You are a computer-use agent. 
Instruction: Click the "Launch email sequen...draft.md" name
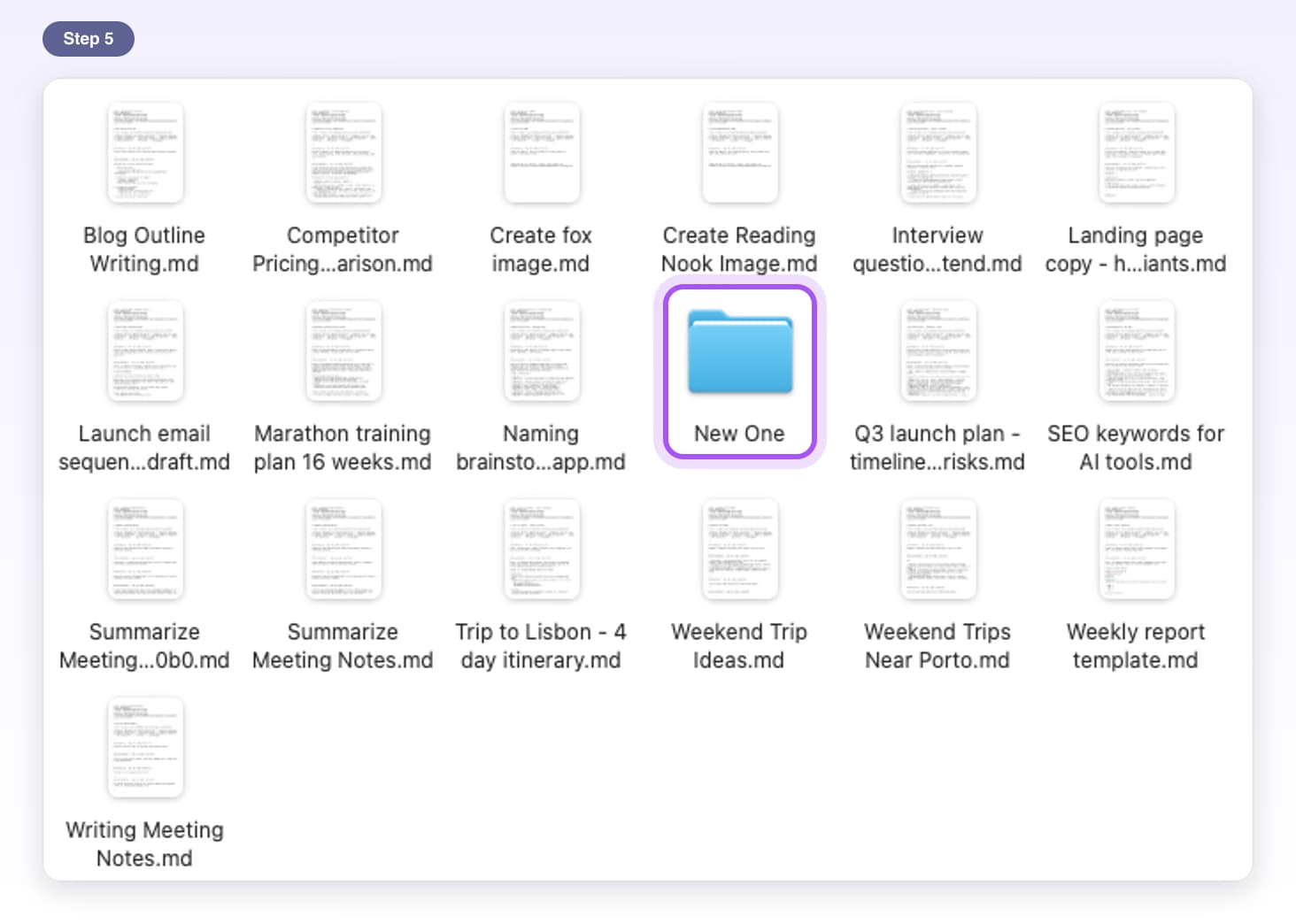(144, 448)
